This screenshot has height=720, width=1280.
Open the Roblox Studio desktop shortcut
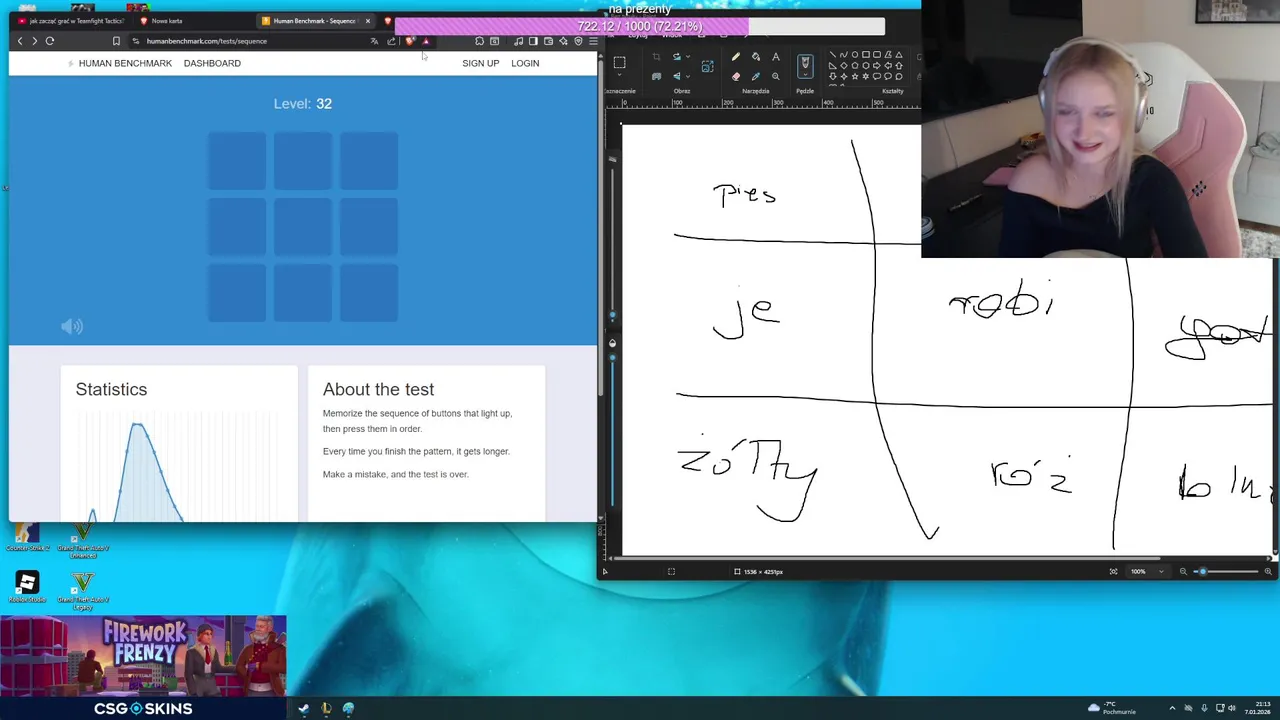pos(27,587)
